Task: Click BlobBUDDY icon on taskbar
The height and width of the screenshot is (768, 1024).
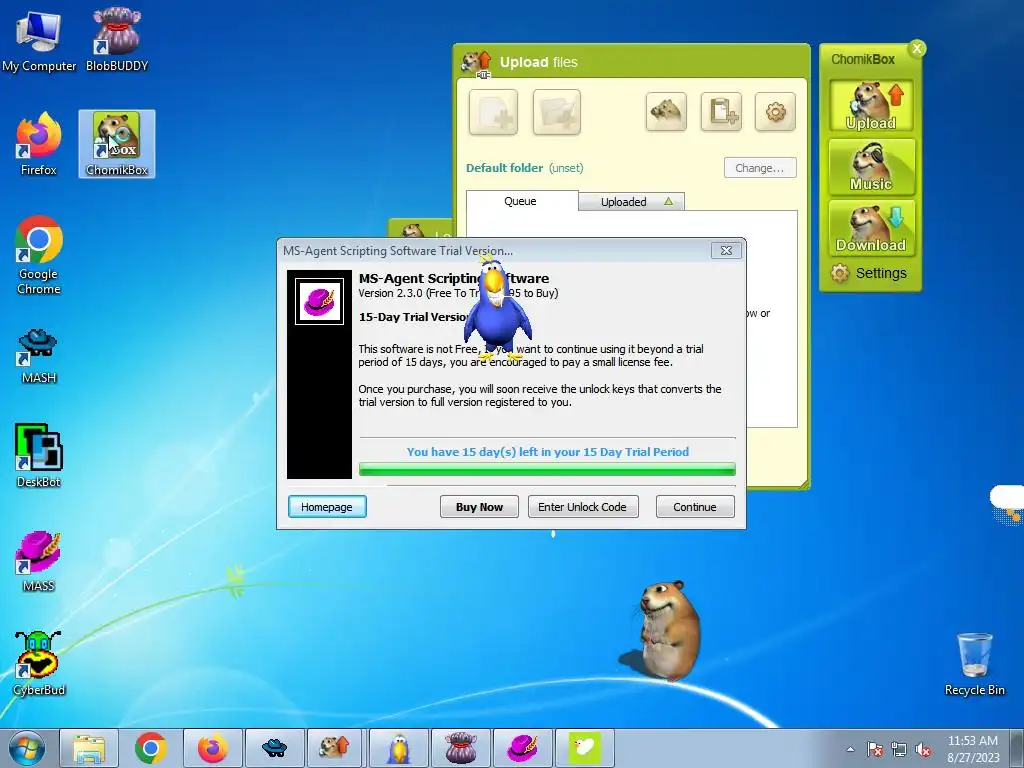Action: pos(460,748)
